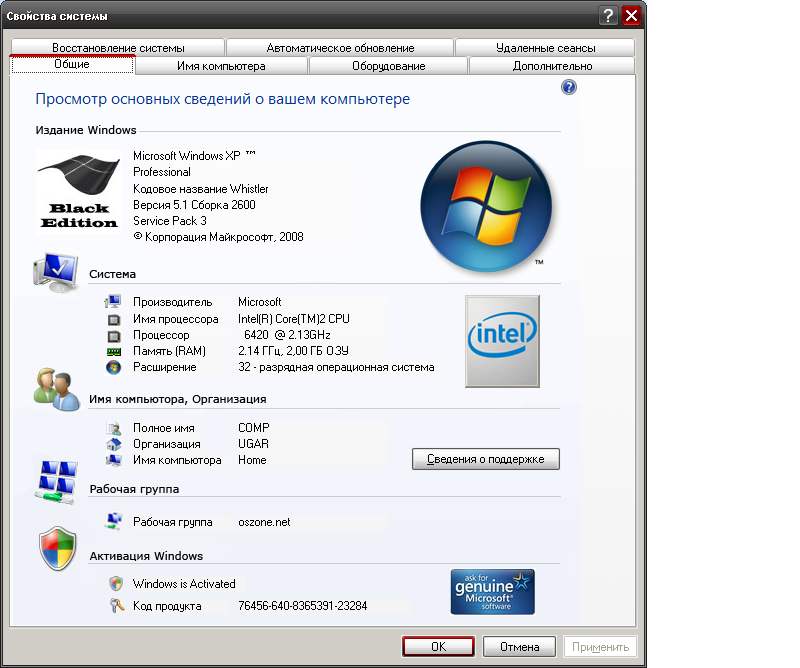Confirm with the OK button
This screenshot has height=668, width=800.
coord(438,647)
